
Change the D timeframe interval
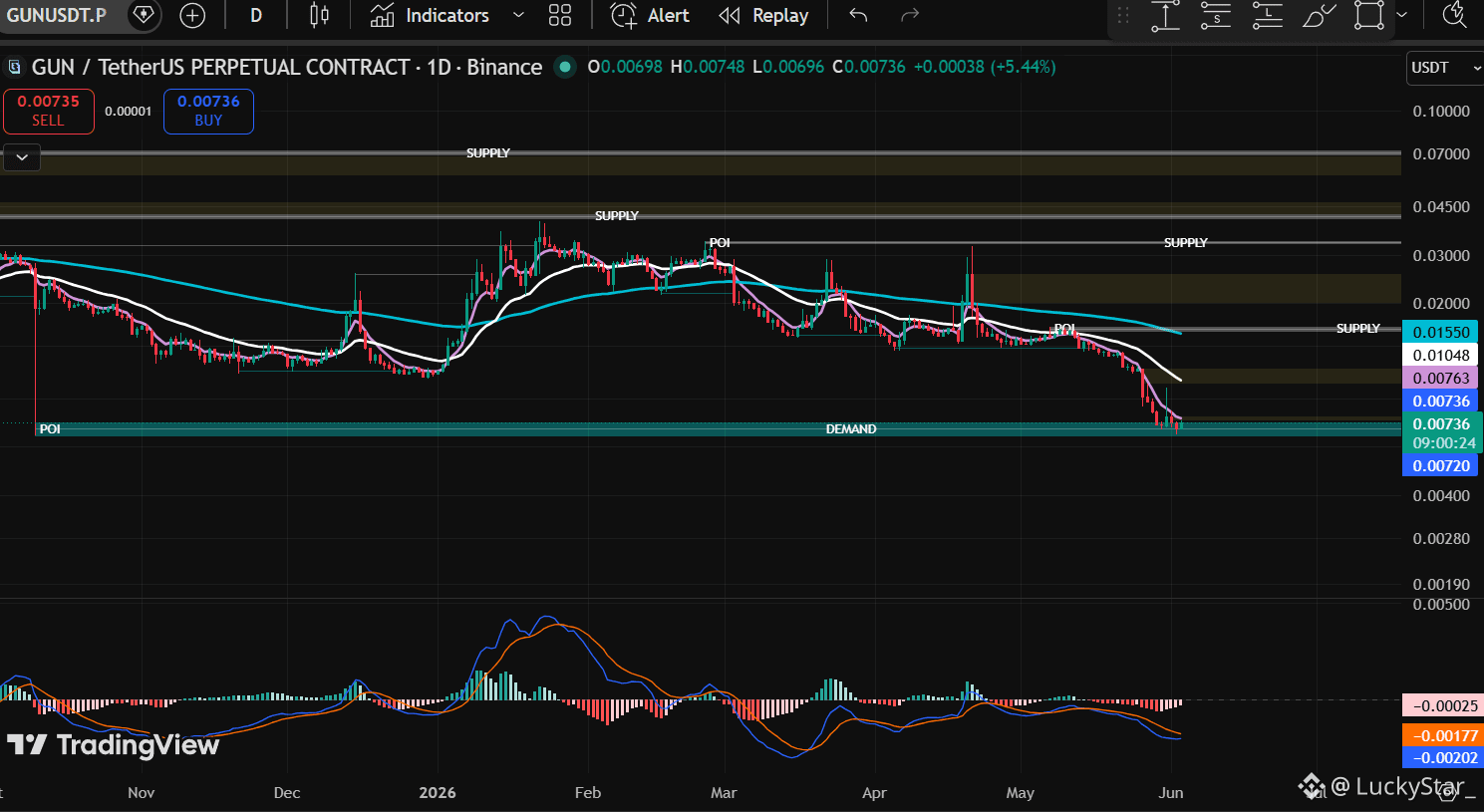256,15
